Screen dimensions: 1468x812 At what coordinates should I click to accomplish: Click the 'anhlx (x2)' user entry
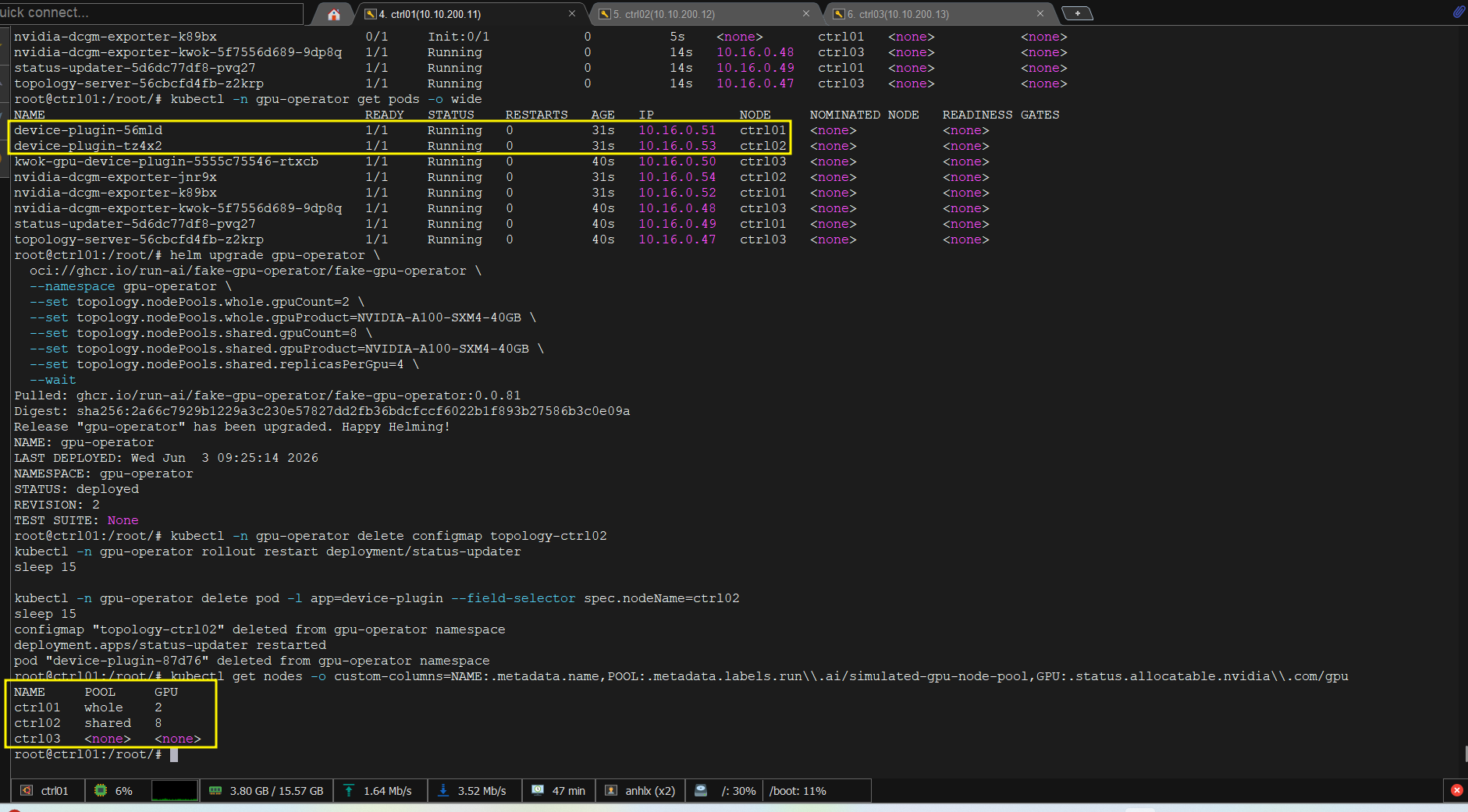coord(650,791)
